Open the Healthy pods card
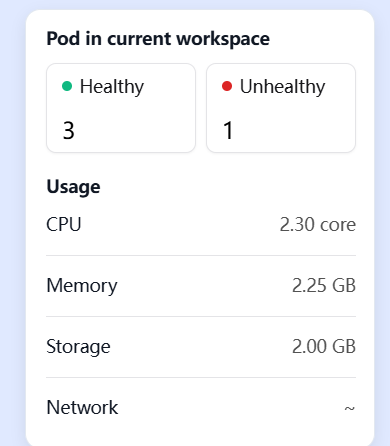 [121, 108]
